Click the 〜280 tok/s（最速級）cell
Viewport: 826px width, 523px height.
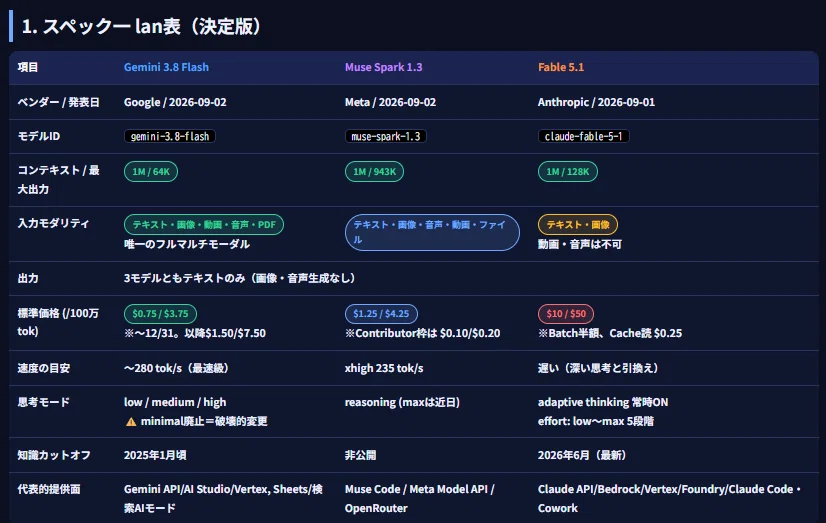pos(176,368)
